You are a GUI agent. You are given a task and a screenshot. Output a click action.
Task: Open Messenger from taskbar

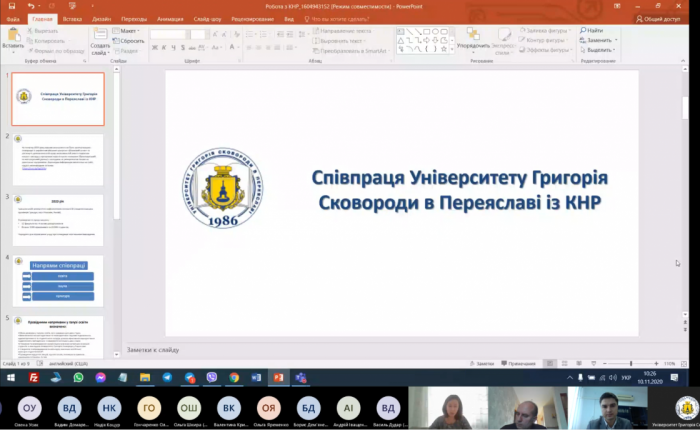click(x=100, y=378)
